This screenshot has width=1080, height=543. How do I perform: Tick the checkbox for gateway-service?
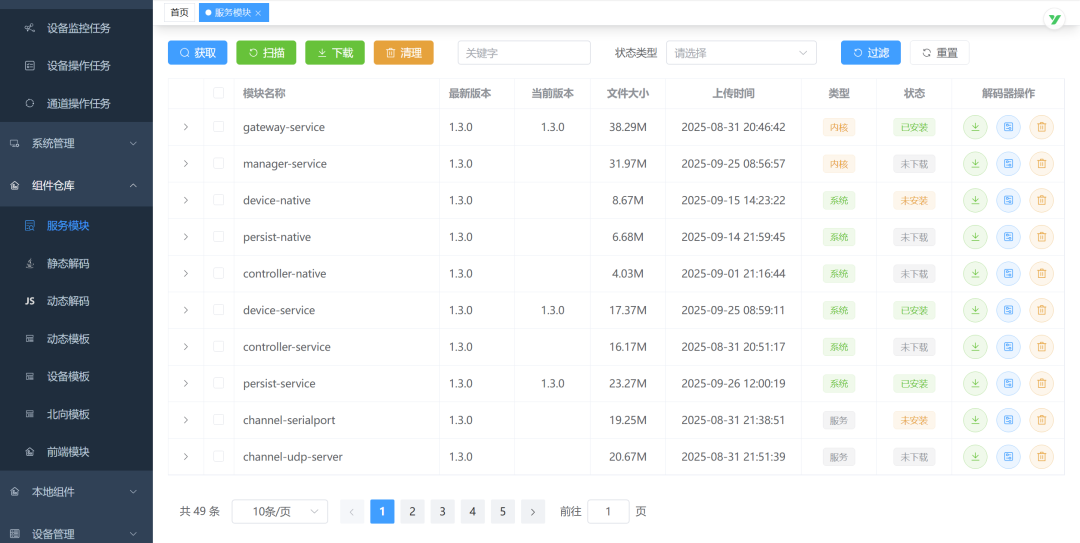pyautogui.click(x=219, y=127)
